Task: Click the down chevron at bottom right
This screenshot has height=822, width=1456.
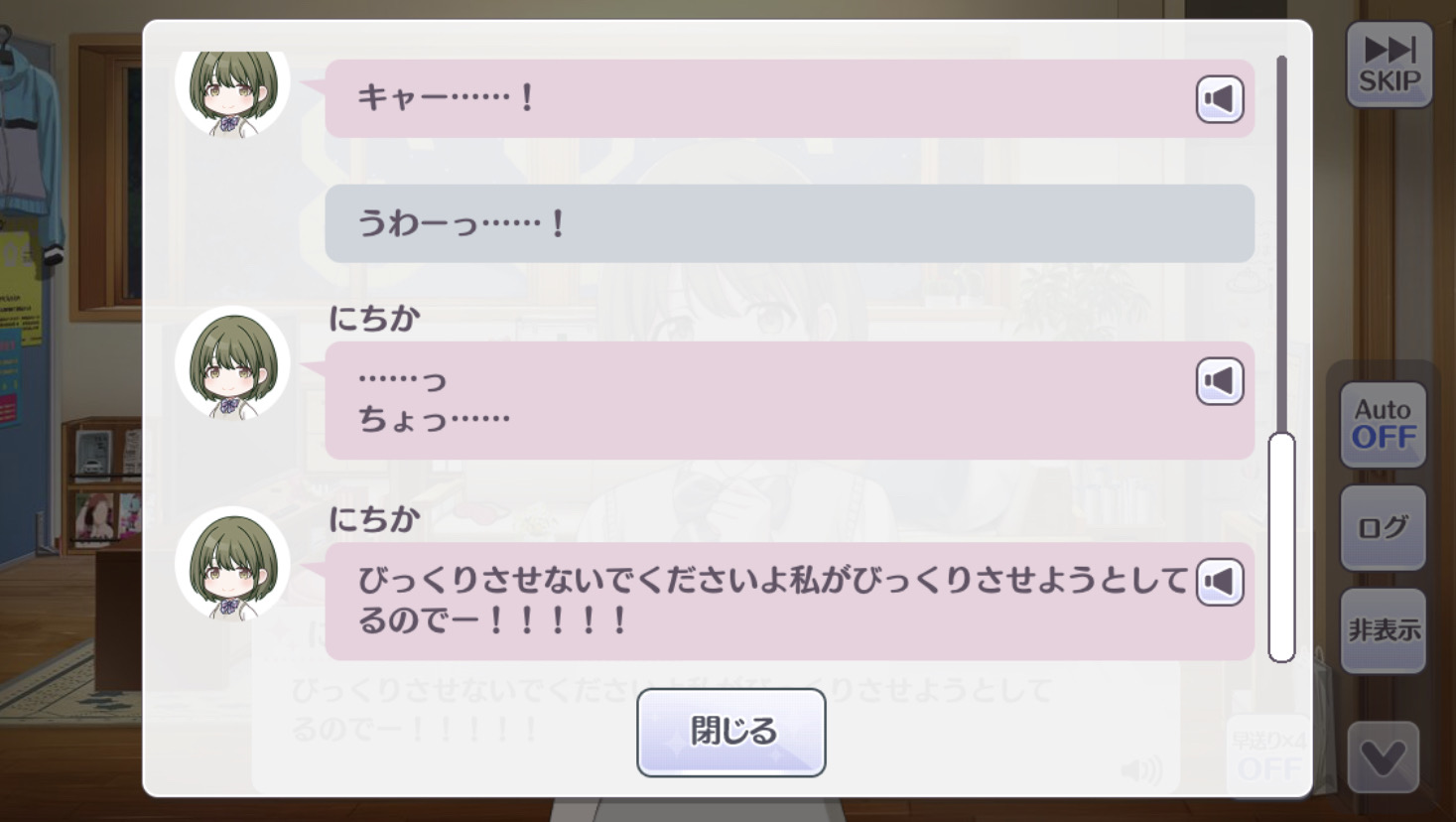Action: pos(1384,758)
